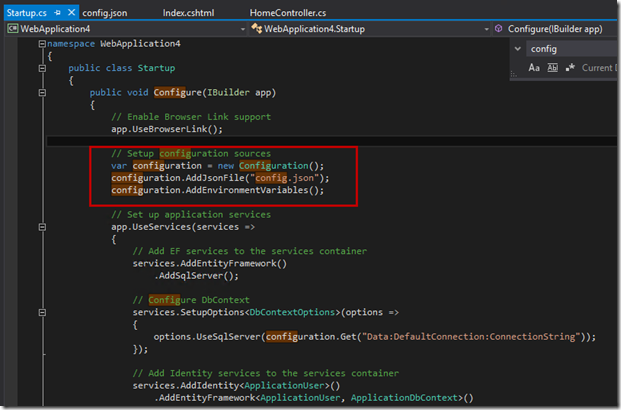This screenshot has height=410, width=621.
Task: Click the namespace keyword
Action: 71,44
